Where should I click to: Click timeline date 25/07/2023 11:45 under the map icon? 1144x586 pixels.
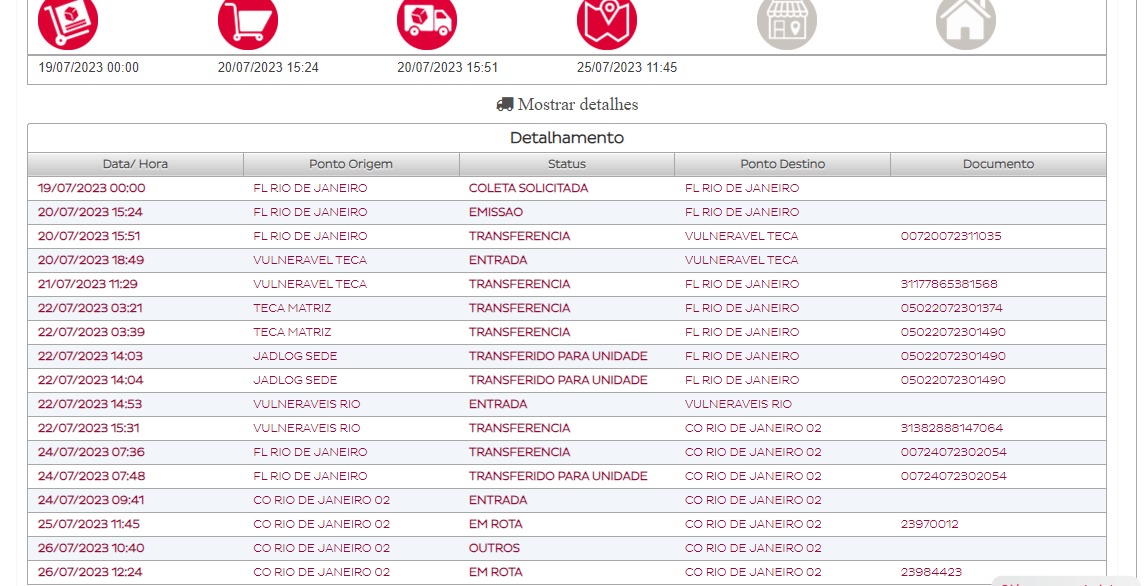point(627,68)
